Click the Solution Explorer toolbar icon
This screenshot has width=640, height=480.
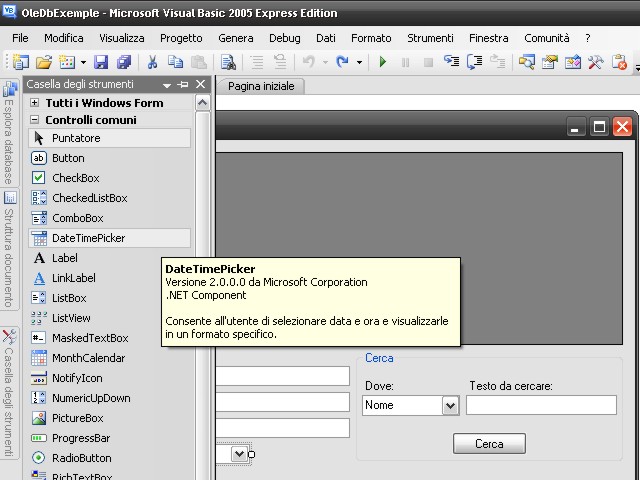click(527, 62)
